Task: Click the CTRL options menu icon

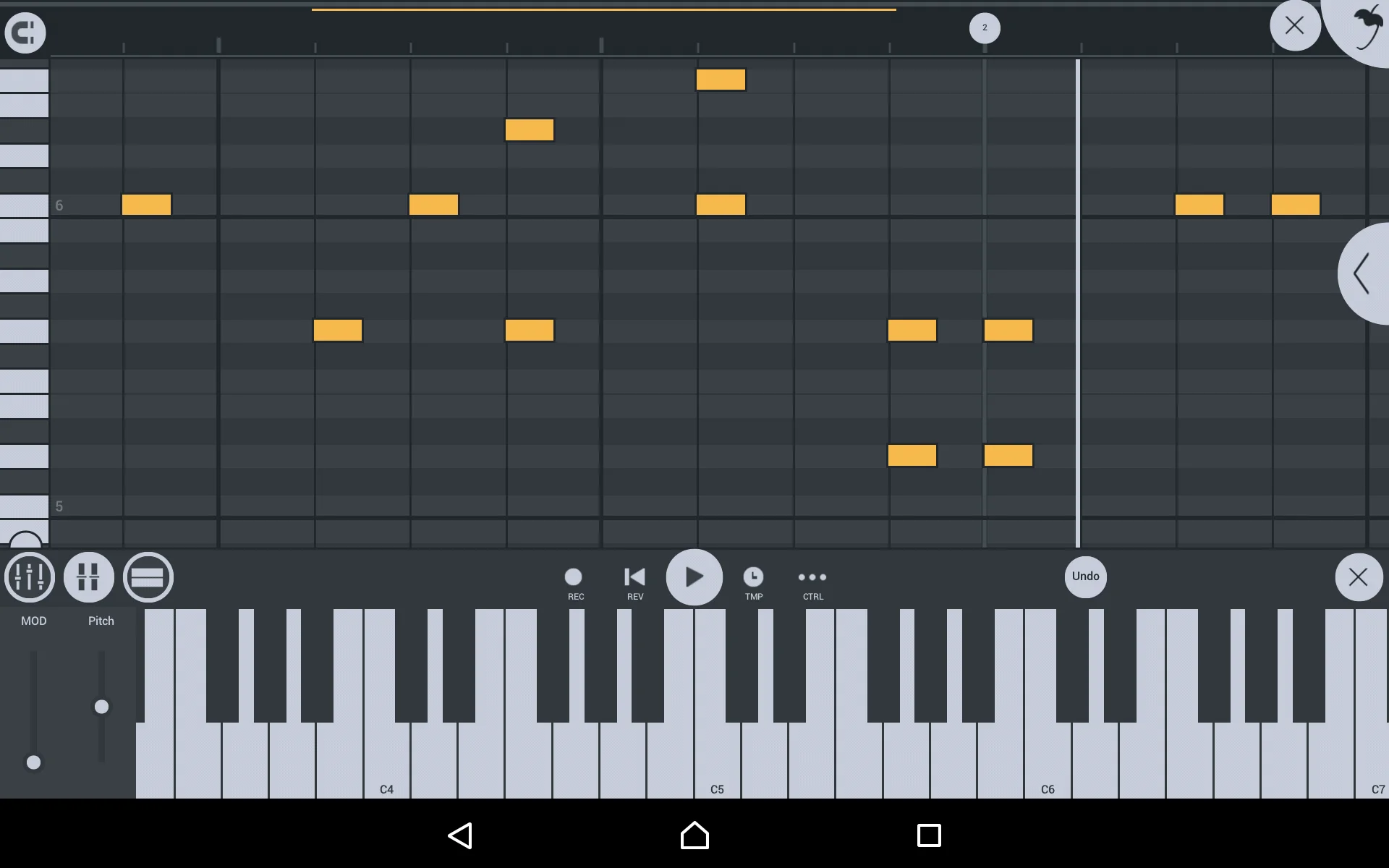Action: pos(812,577)
